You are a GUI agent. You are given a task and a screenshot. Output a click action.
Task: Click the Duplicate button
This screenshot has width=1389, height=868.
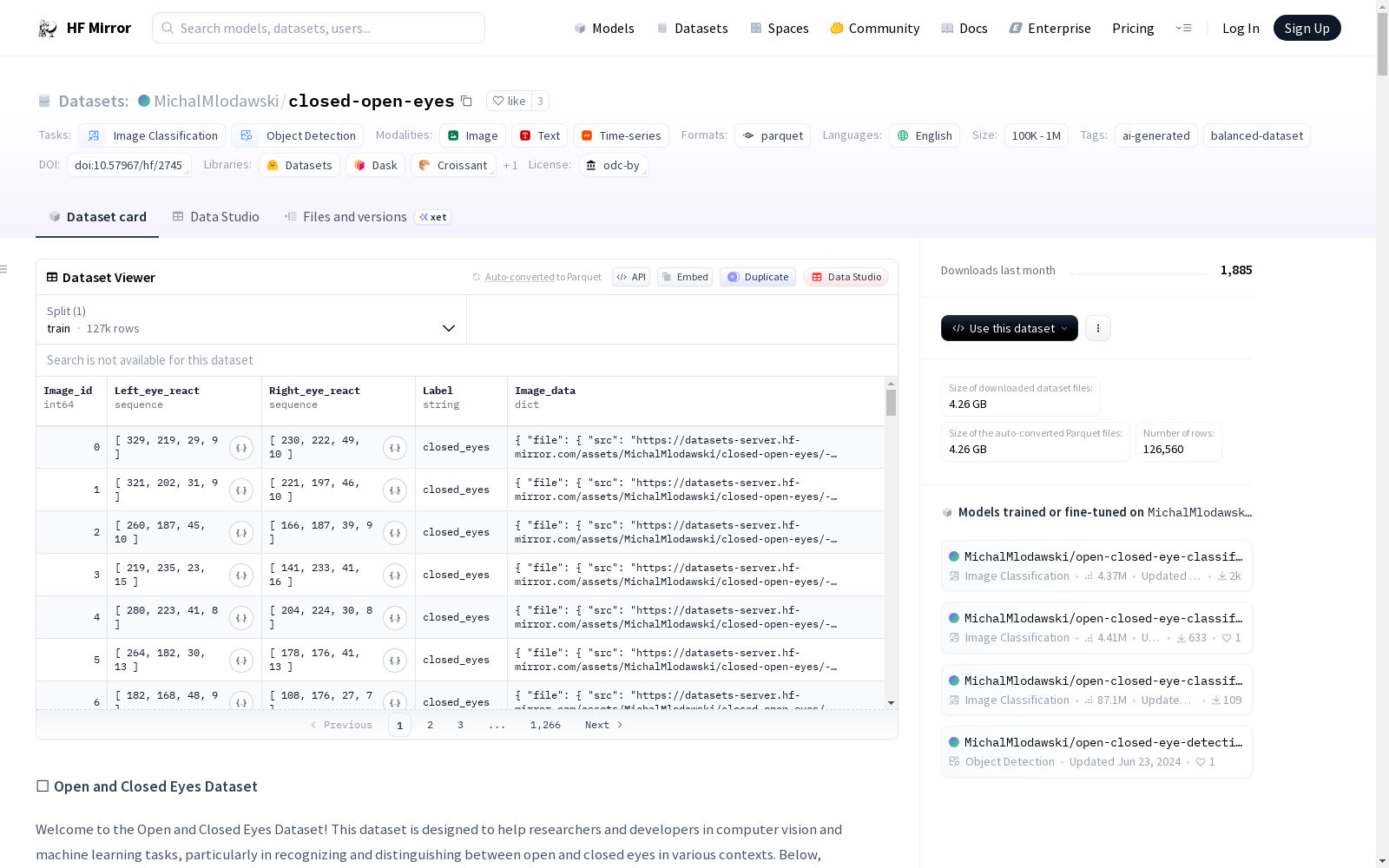click(x=758, y=277)
